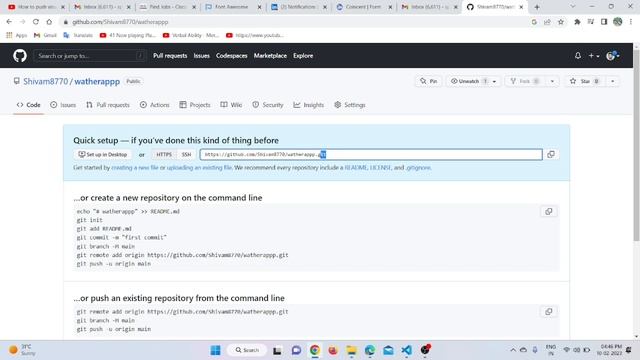Switch to the Projects tab
Screen dimensions: 640x360
195,105
